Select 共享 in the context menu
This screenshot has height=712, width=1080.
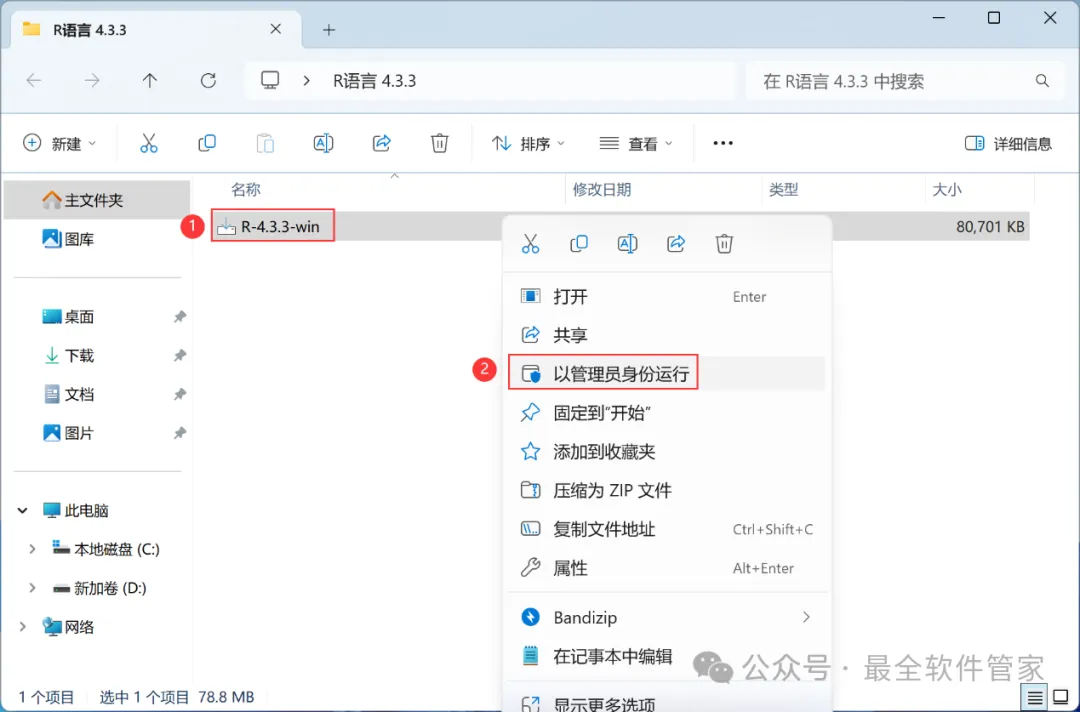click(667, 335)
